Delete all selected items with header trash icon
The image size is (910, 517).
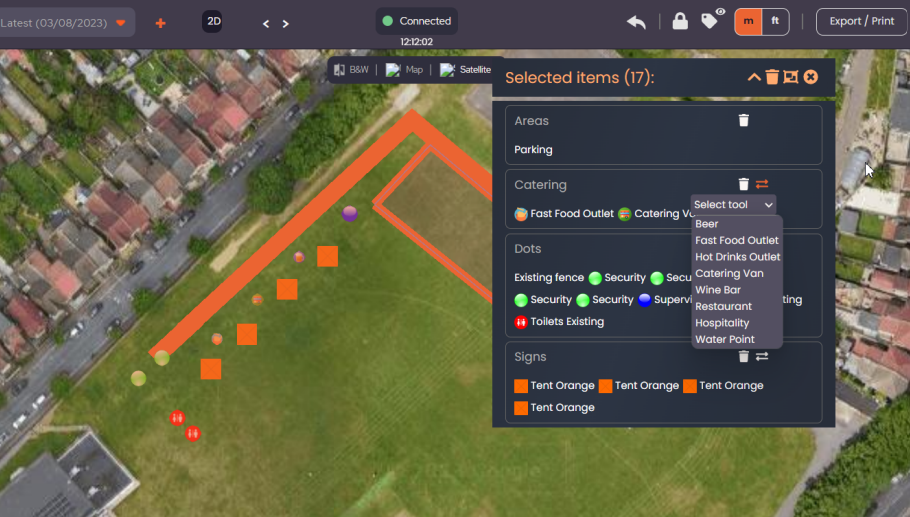click(772, 77)
